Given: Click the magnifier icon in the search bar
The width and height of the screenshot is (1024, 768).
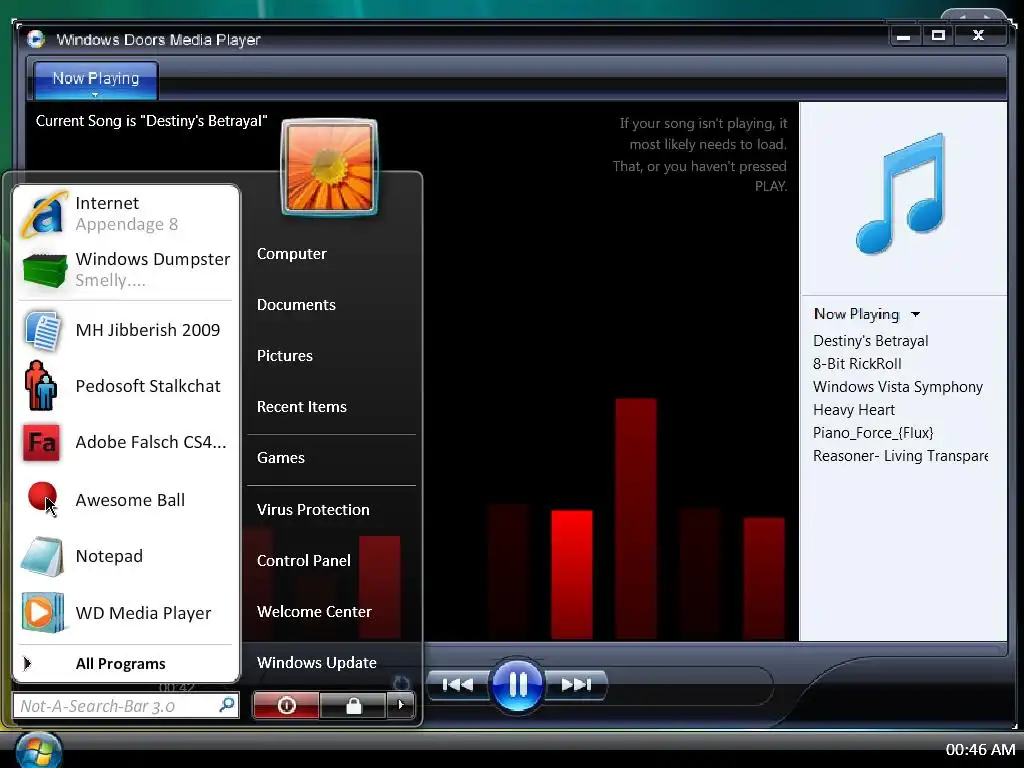Looking at the screenshot, I should click(x=227, y=705).
